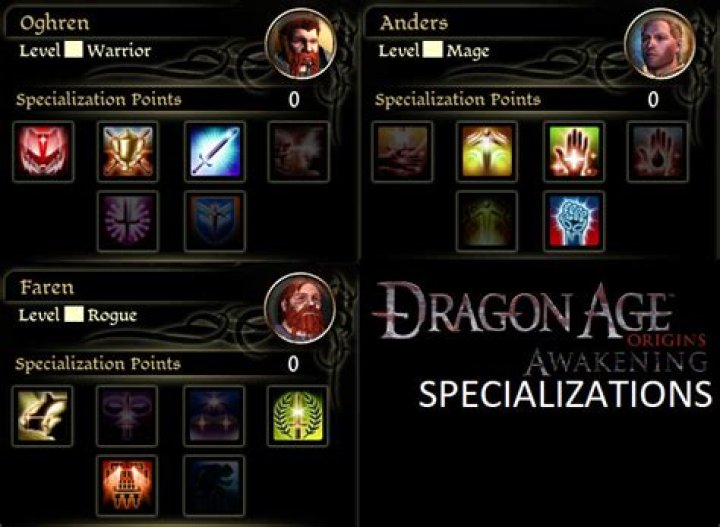Select Anders' blue fist on red icon
The width and height of the screenshot is (720, 527).
point(574,222)
